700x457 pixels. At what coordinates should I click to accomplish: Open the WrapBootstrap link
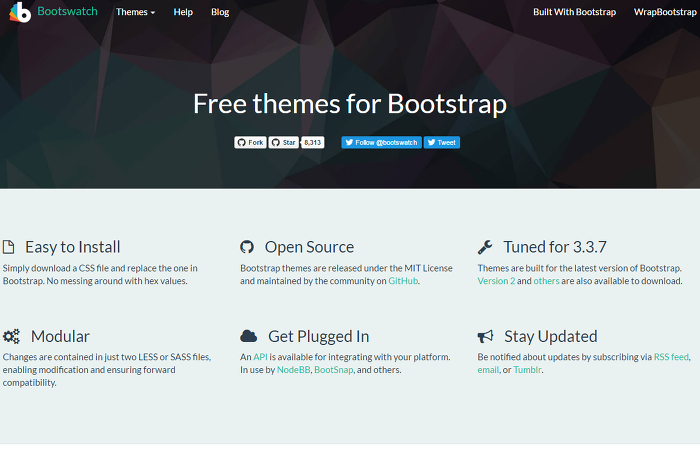(665, 12)
